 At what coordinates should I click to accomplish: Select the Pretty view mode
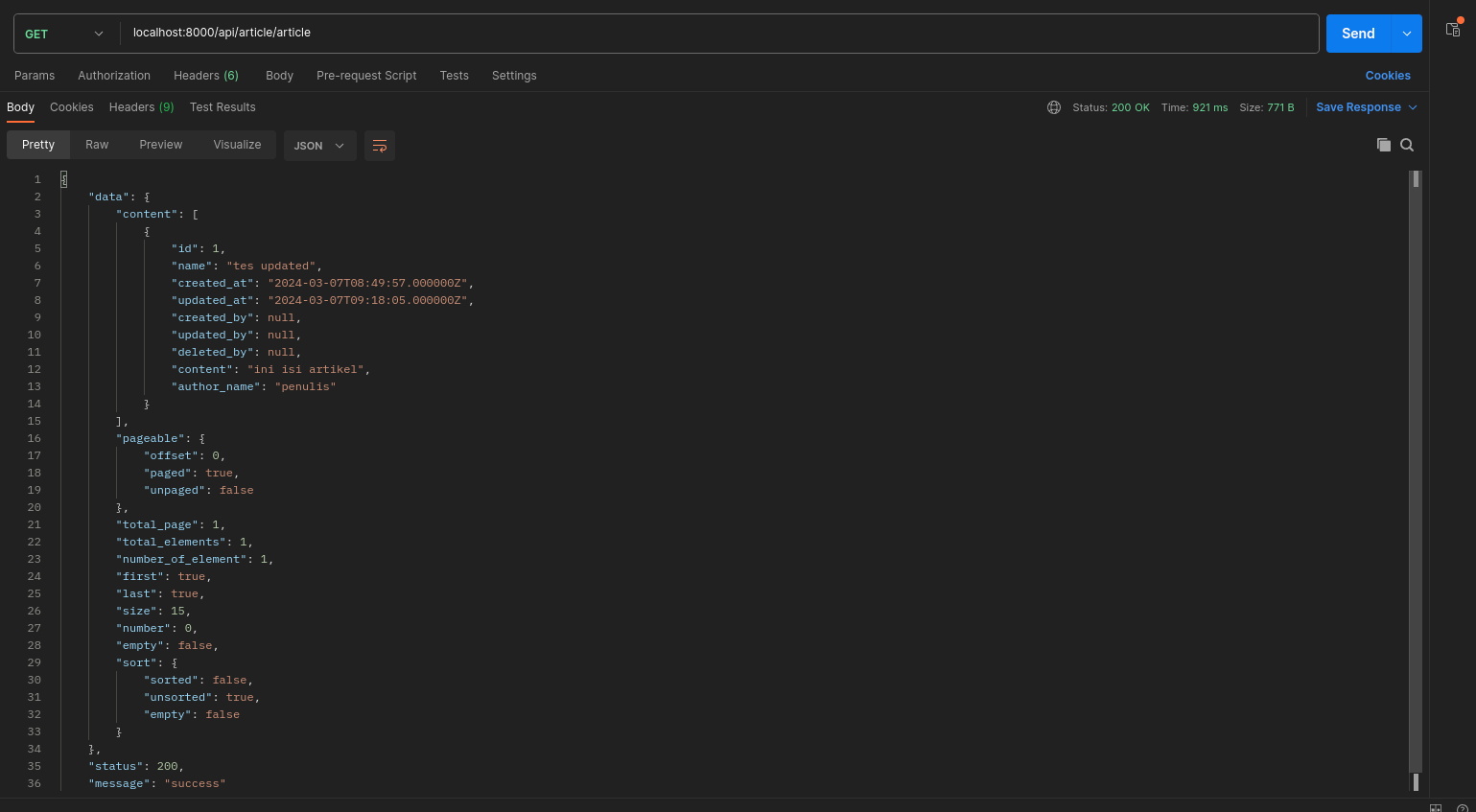pyautogui.click(x=38, y=145)
